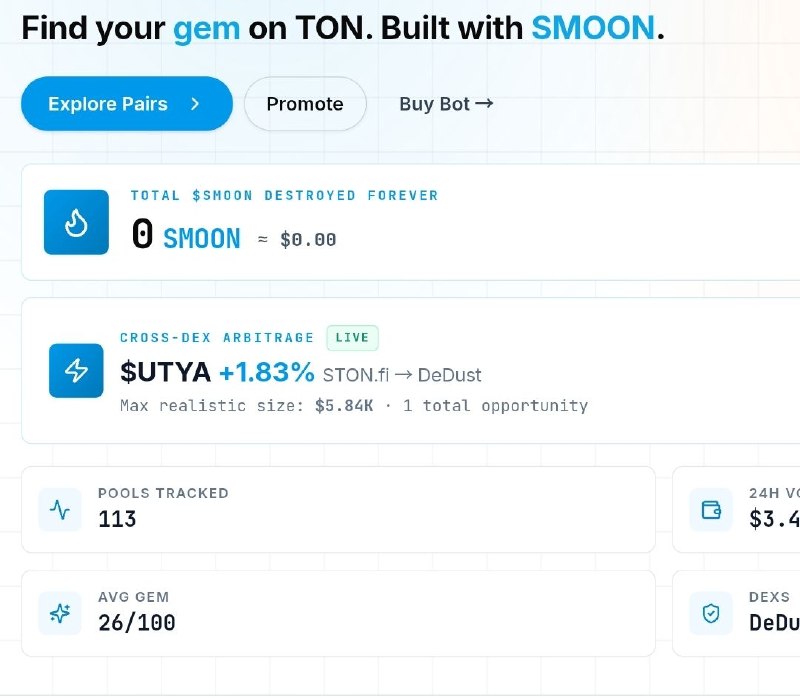This screenshot has height=698, width=800.
Task: Open the Avg Gem 26/100 stat card
Action: 338,613
